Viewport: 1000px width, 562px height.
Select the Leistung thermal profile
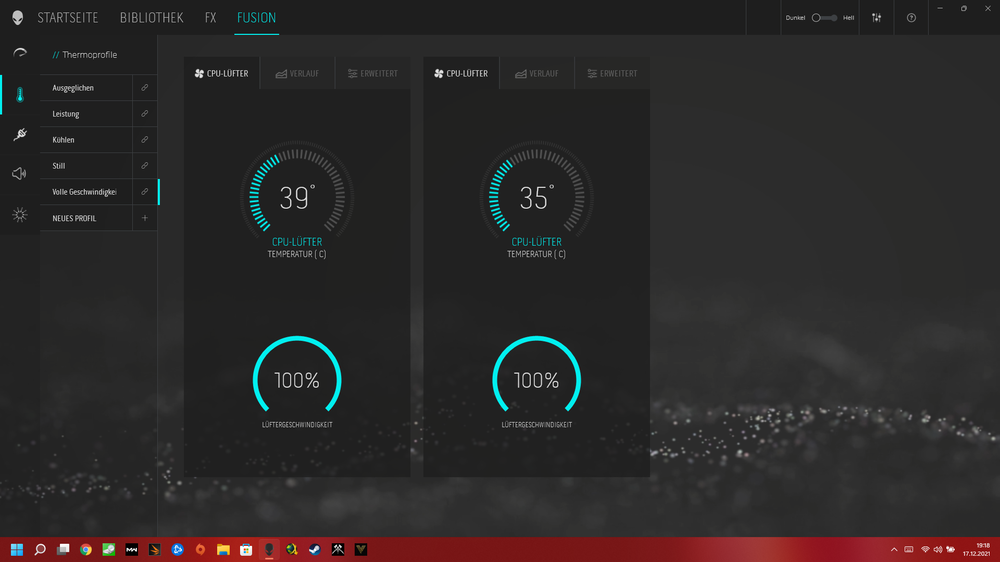87,114
